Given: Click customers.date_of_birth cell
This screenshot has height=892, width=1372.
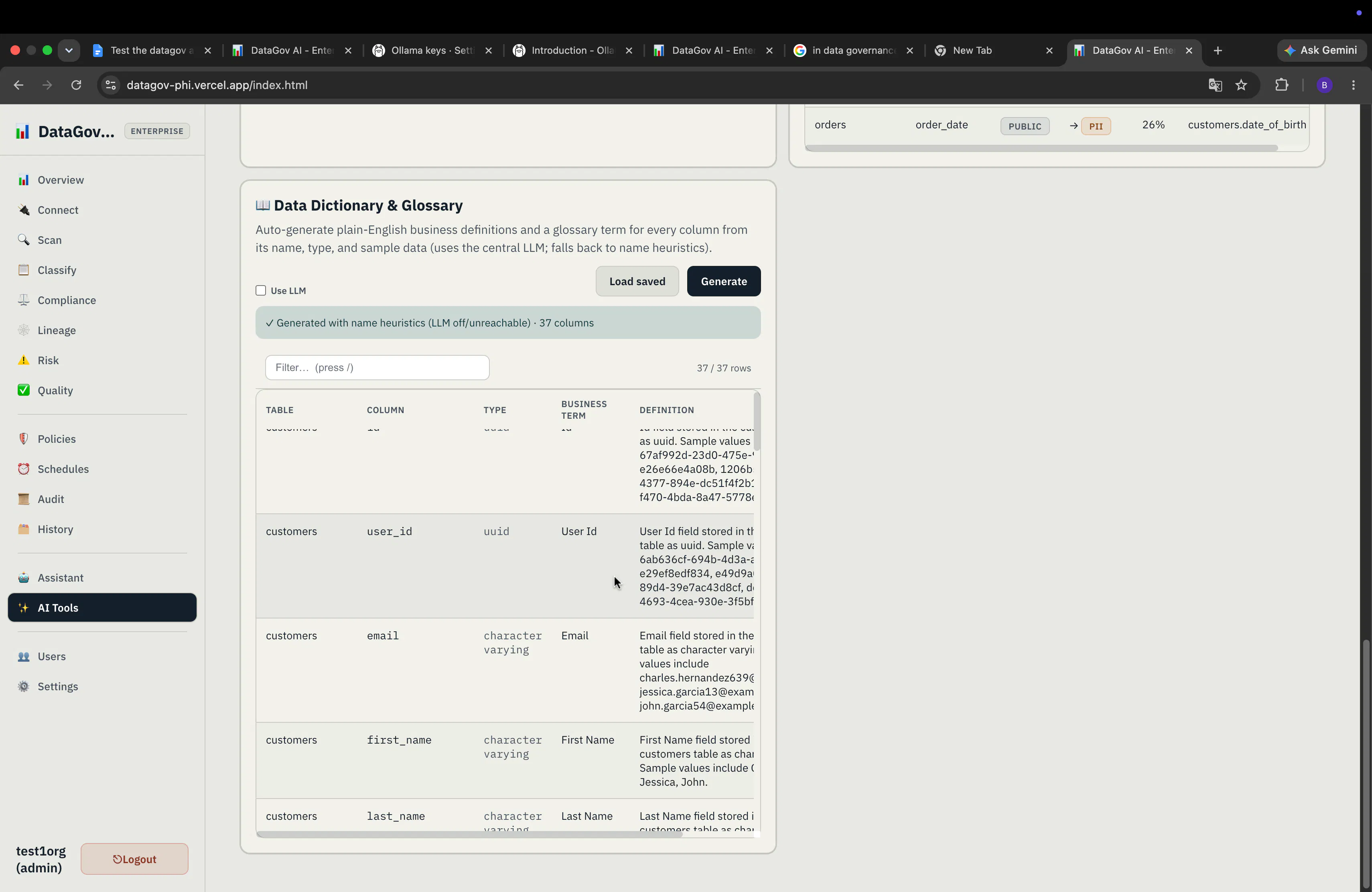Looking at the screenshot, I should tap(1247, 124).
